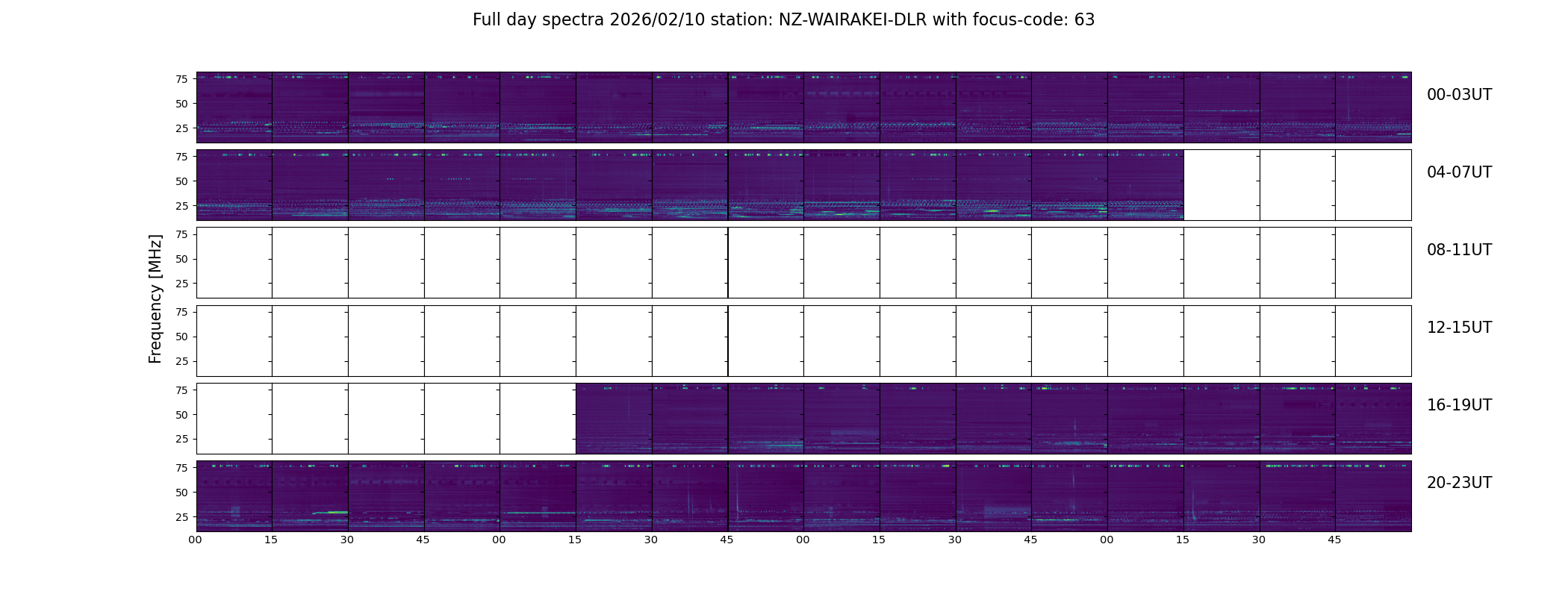This screenshot has height=597, width=1568.
Task: Click the 50 tick label of the 00-03UT row
Action: click(x=181, y=104)
